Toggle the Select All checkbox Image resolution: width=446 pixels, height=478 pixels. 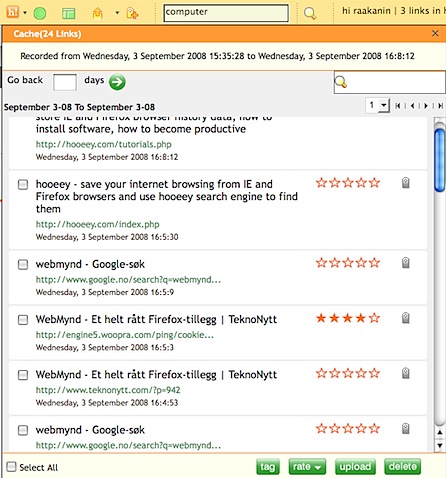click(11, 466)
